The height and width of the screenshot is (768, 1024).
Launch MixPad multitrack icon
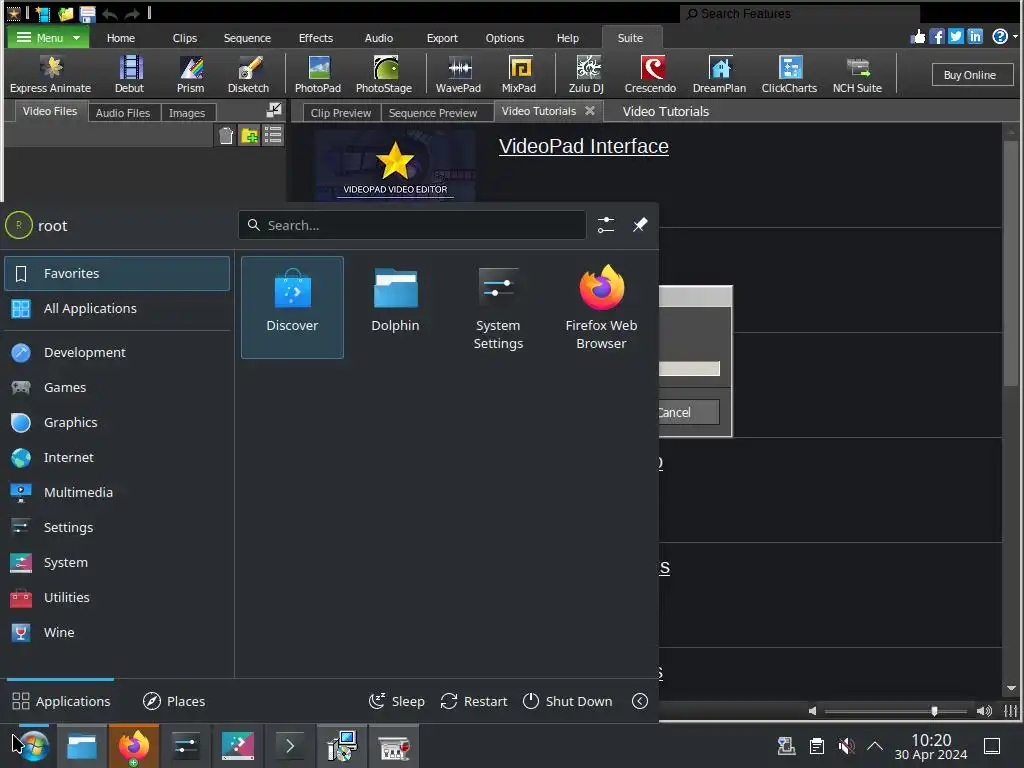[519, 74]
